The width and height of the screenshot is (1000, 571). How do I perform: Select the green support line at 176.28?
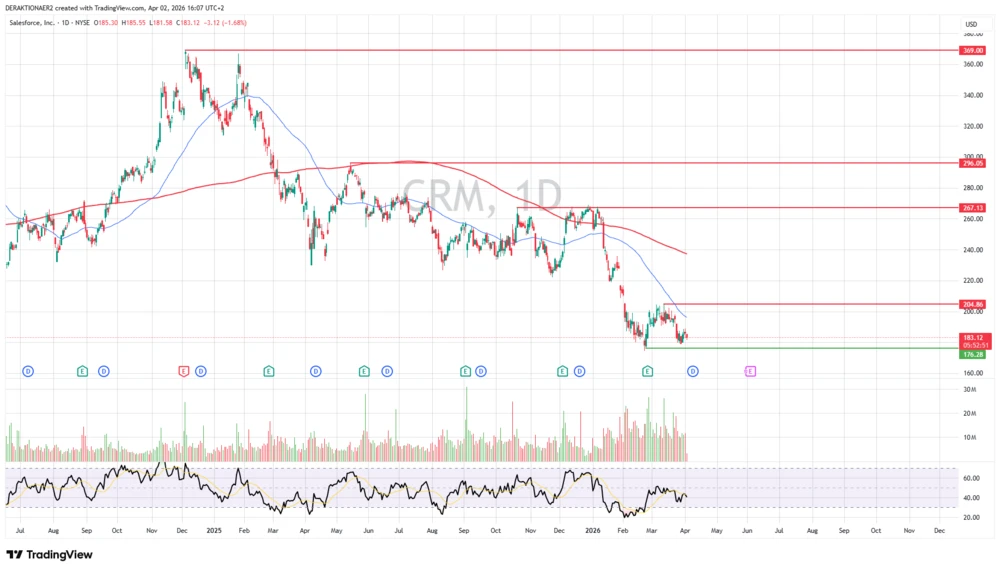tap(801, 348)
